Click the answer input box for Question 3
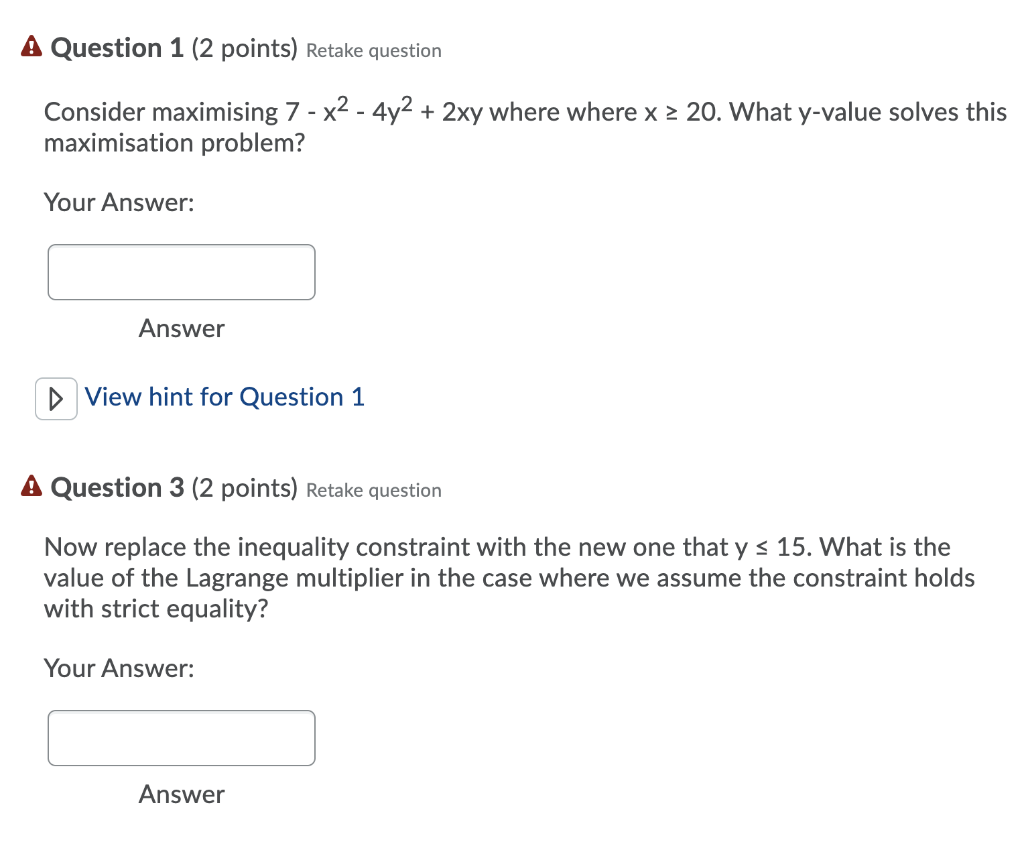Viewport: 1024px width, 846px height. 181,737
